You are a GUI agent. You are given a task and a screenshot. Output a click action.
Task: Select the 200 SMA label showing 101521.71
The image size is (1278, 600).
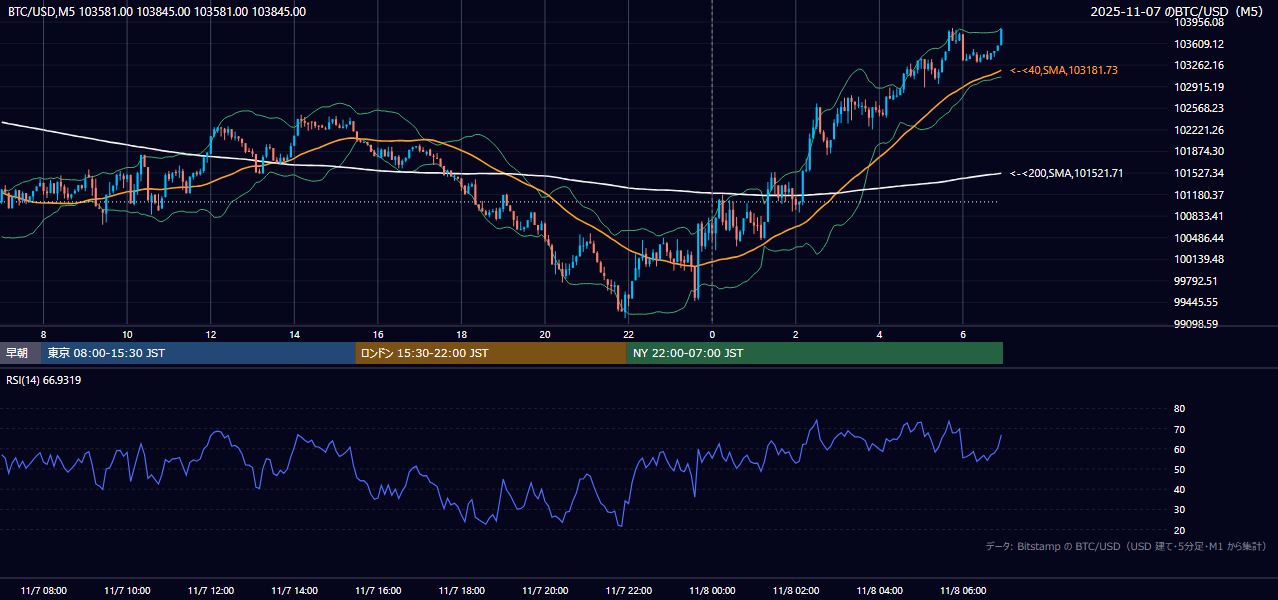1066,173
